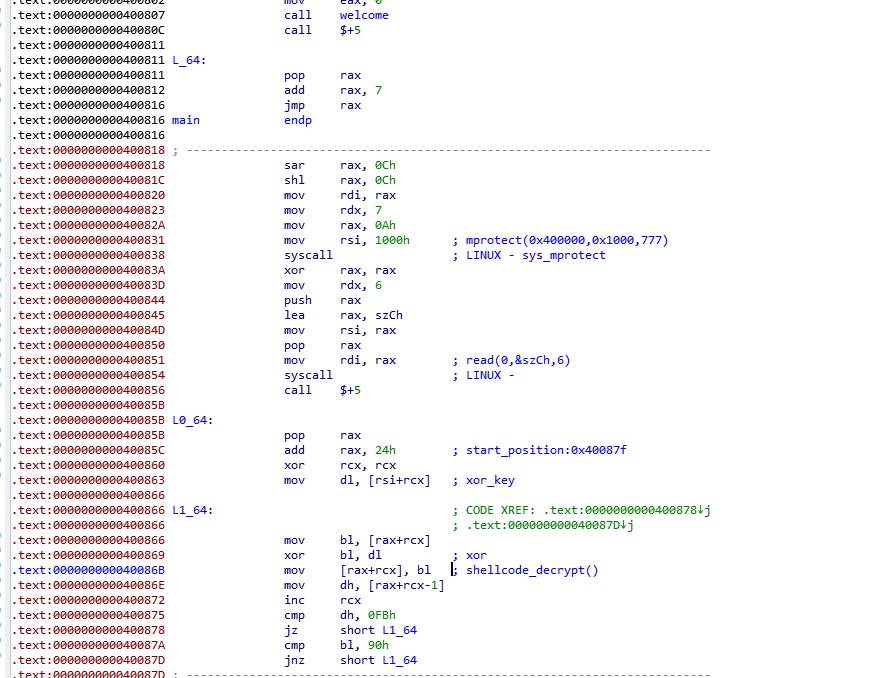Image resolution: width=882 pixels, height=678 pixels.
Task: Click the shellcode_decrypt() comment
Action: pyautogui.click(x=532, y=570)
